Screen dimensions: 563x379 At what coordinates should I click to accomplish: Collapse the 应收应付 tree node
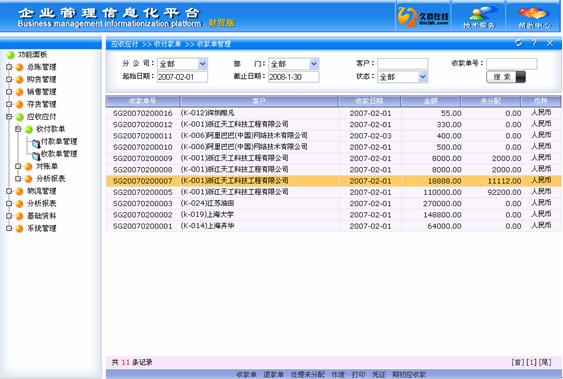pos(9,116)
